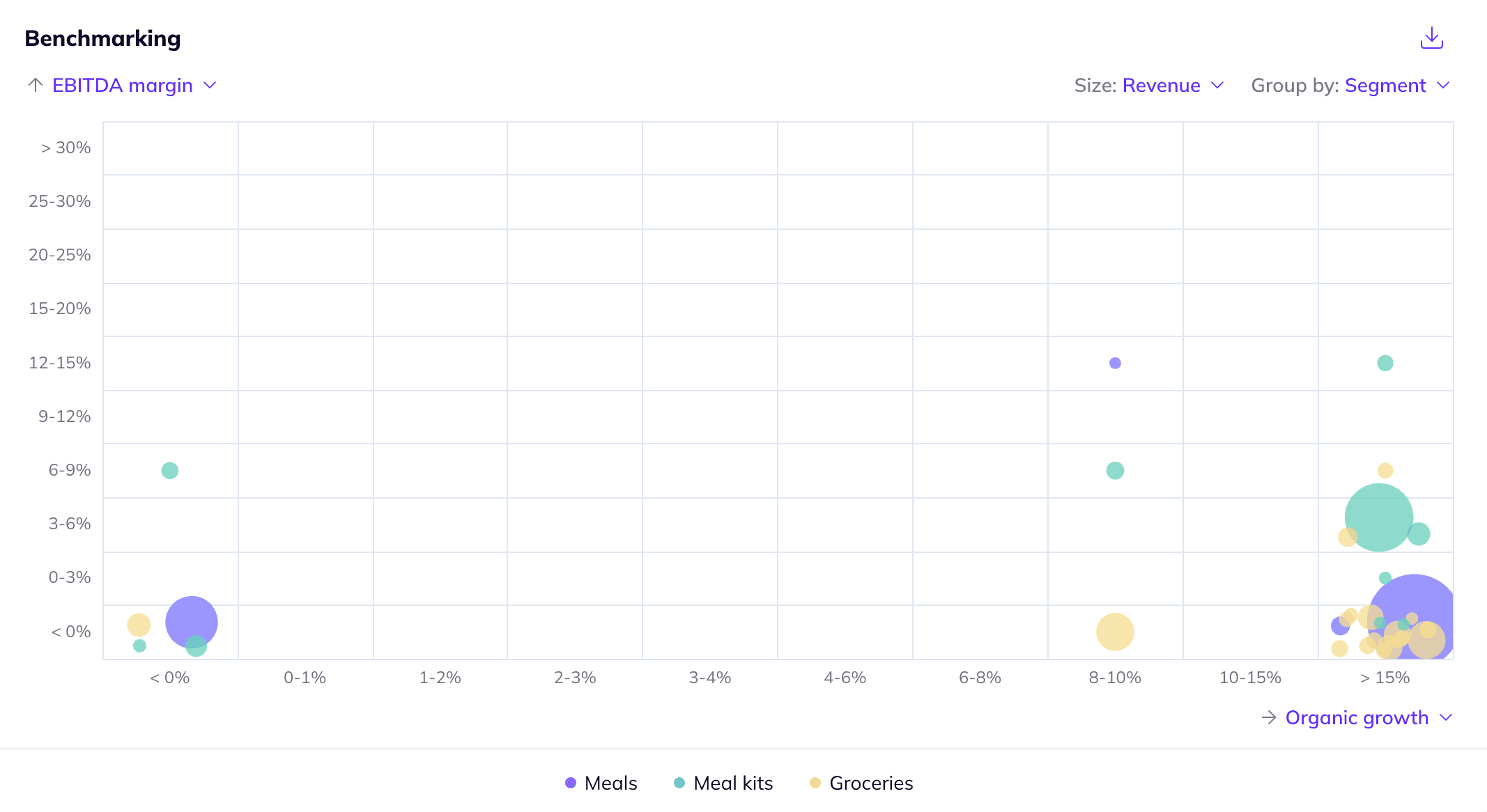Select the yellow bubble in <0% growth, <0% margin cell
This screenshot has width=1487, height=812.
[138, 625]
